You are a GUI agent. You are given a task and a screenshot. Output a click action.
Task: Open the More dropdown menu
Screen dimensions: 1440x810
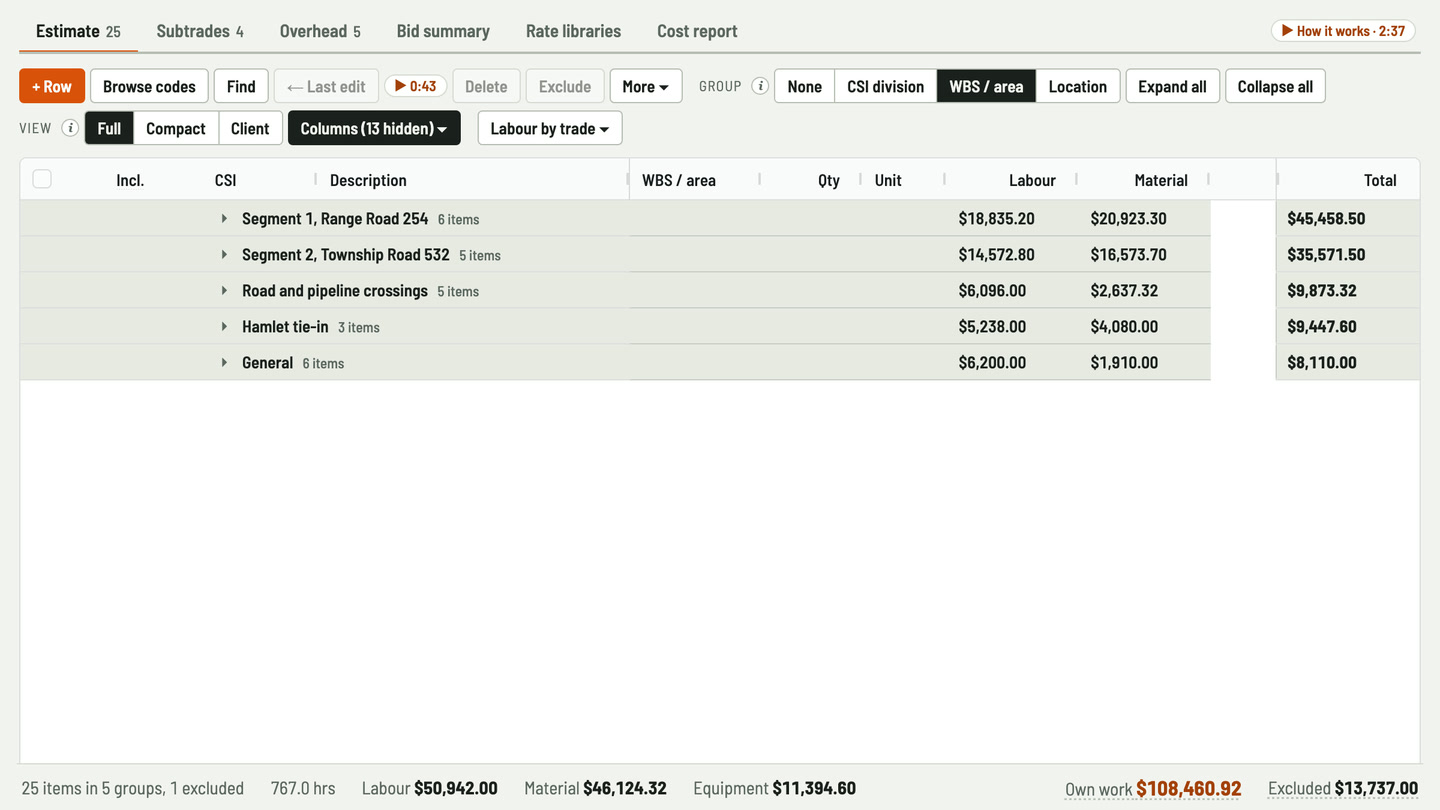646,86
